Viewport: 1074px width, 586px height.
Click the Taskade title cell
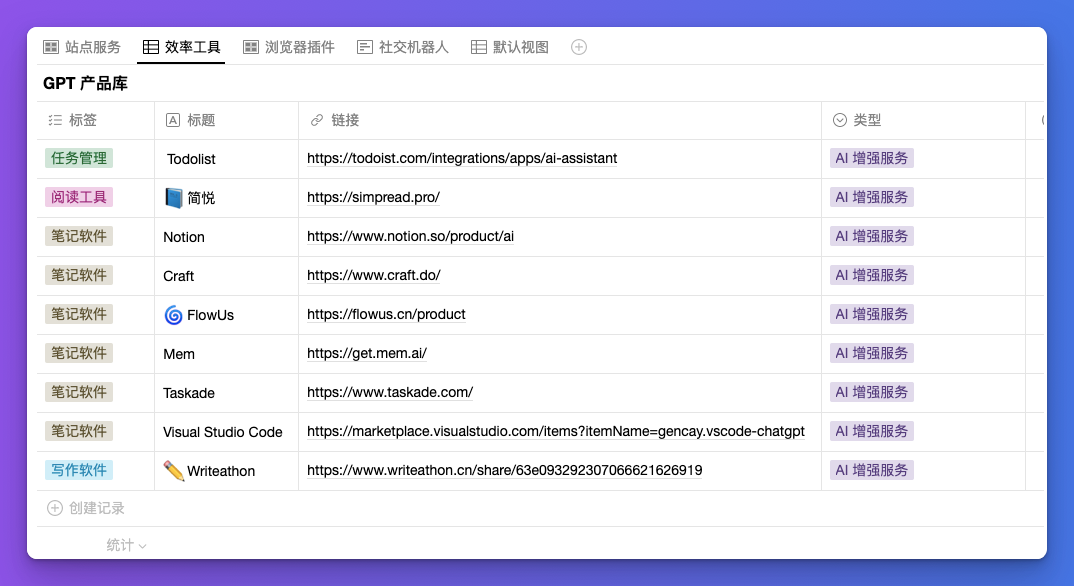pos(227,393)
